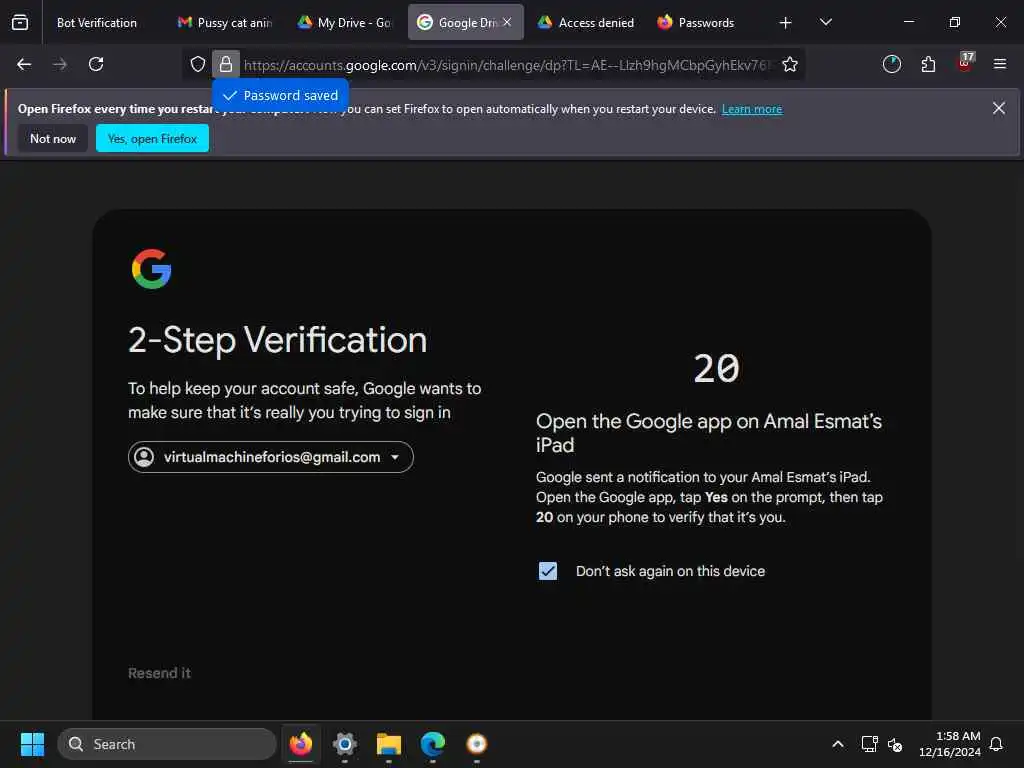Open the orange circular app in taskbar

[477, 744]
